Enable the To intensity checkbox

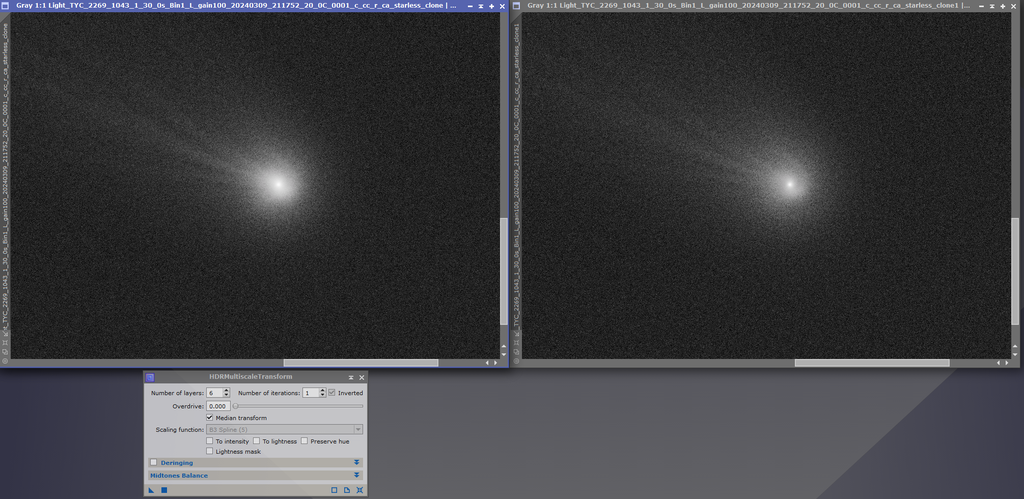[x=209, y=441]
